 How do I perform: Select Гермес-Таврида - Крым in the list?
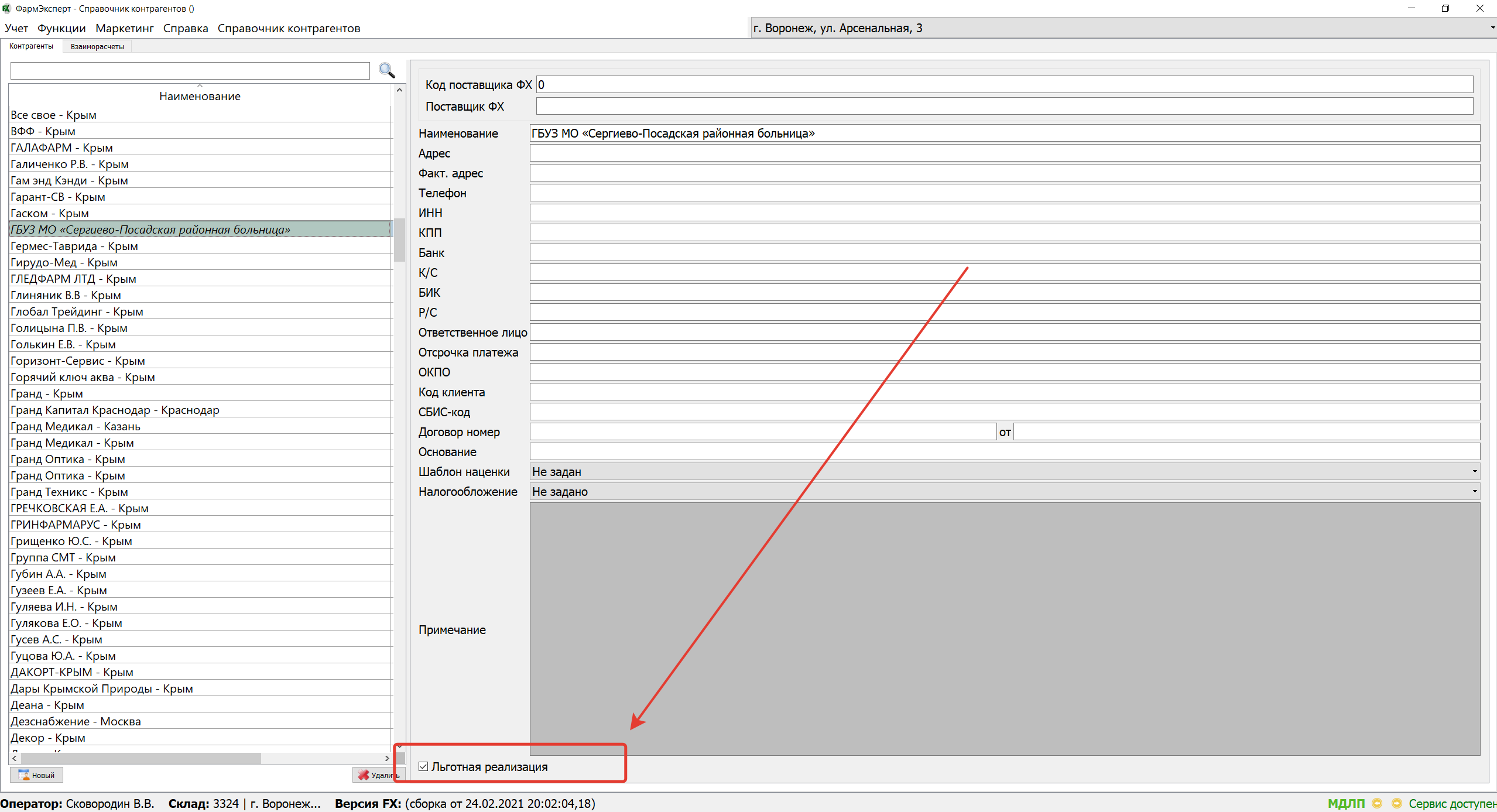coord(74,246)
